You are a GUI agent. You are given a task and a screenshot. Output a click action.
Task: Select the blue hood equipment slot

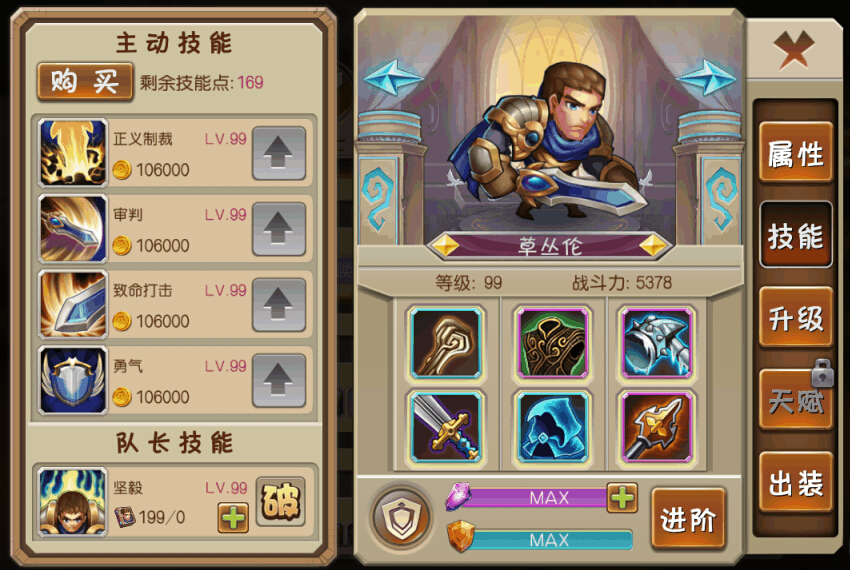click(x=552, y=427)
